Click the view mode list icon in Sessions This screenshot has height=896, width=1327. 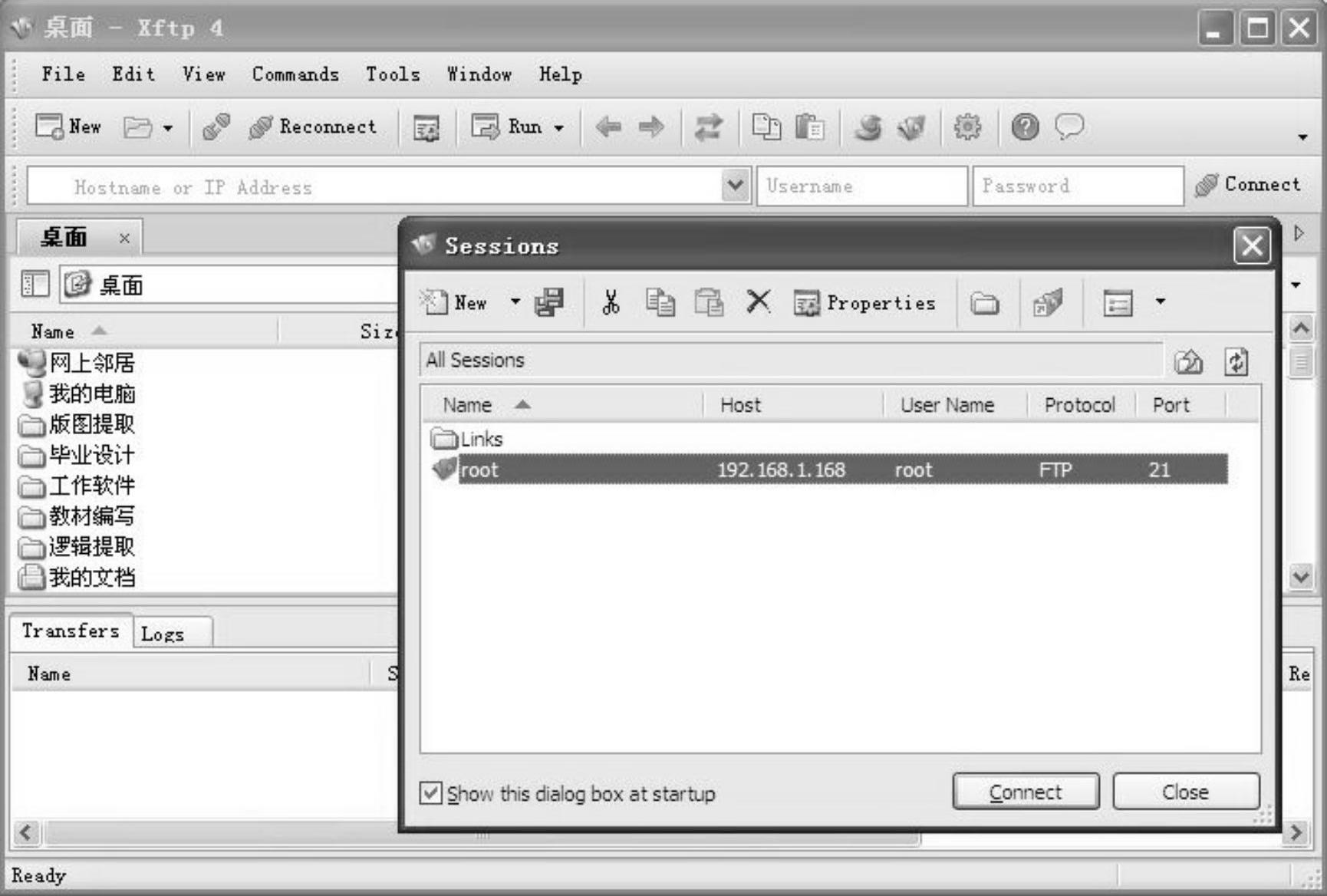1118,303
